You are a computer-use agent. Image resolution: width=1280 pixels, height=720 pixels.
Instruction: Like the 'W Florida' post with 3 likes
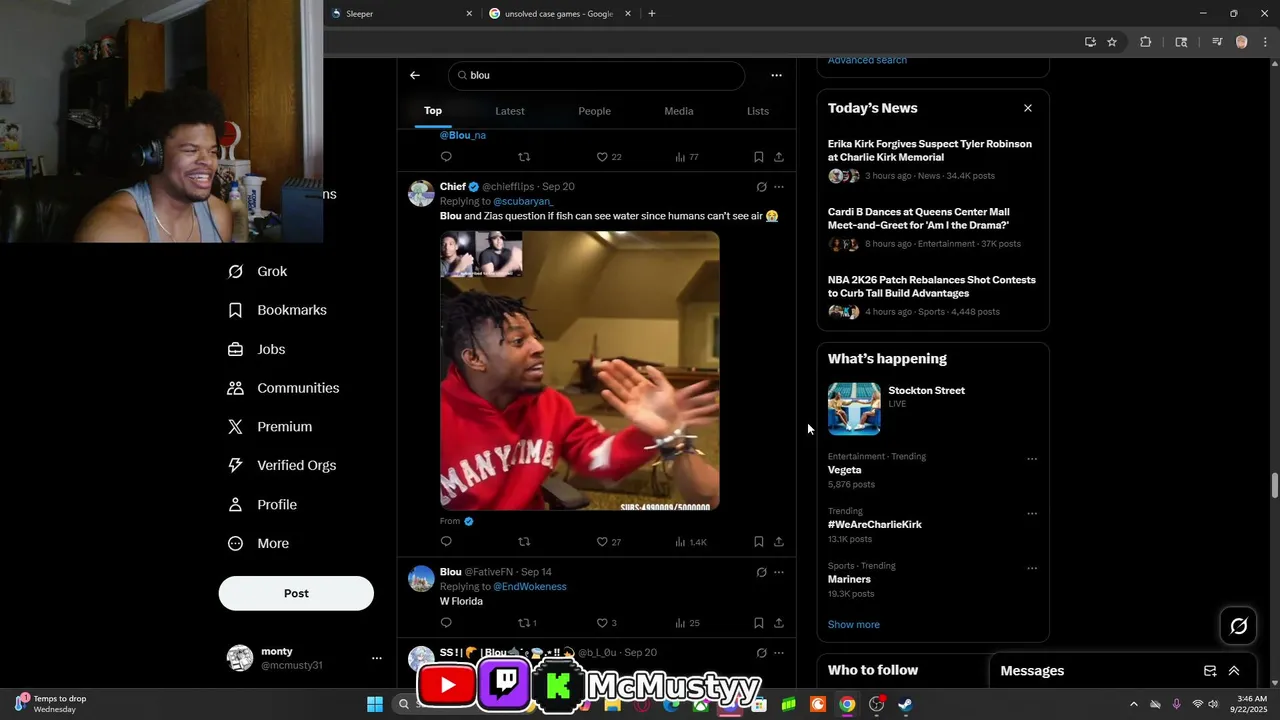[x=606, y=623]
